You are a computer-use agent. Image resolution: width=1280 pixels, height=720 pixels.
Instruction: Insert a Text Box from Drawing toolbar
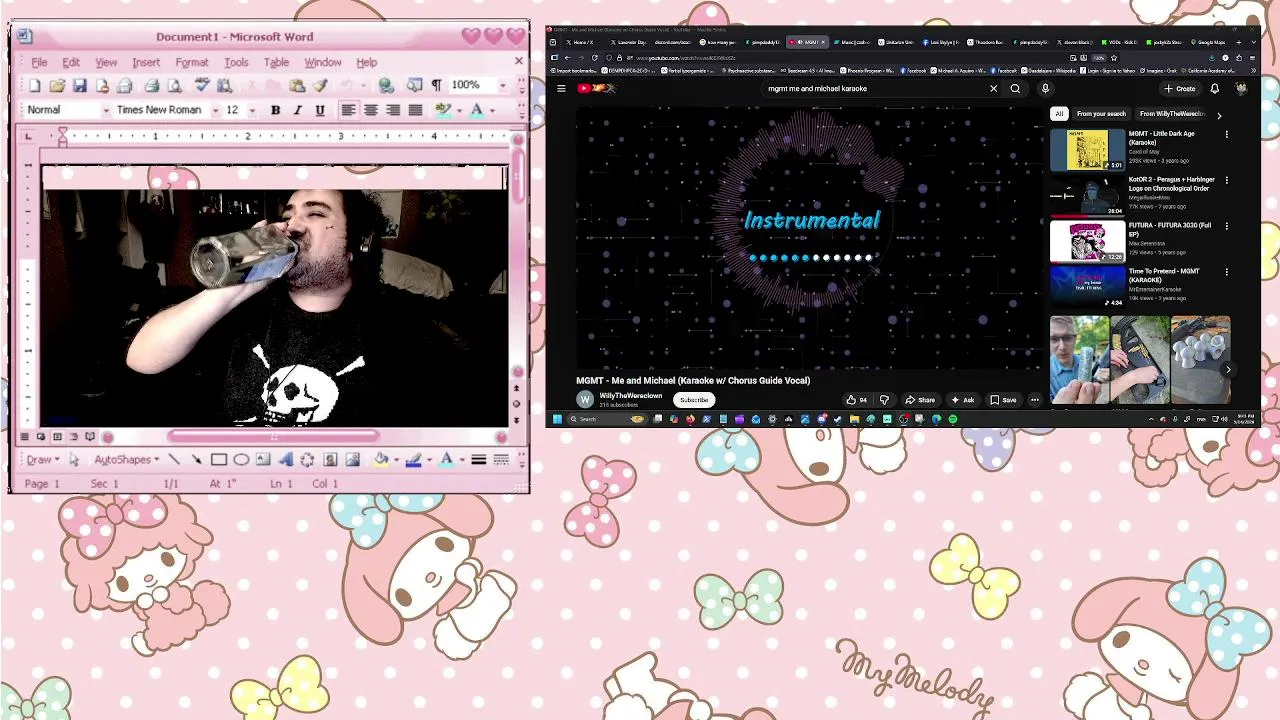tap(263, 460)
